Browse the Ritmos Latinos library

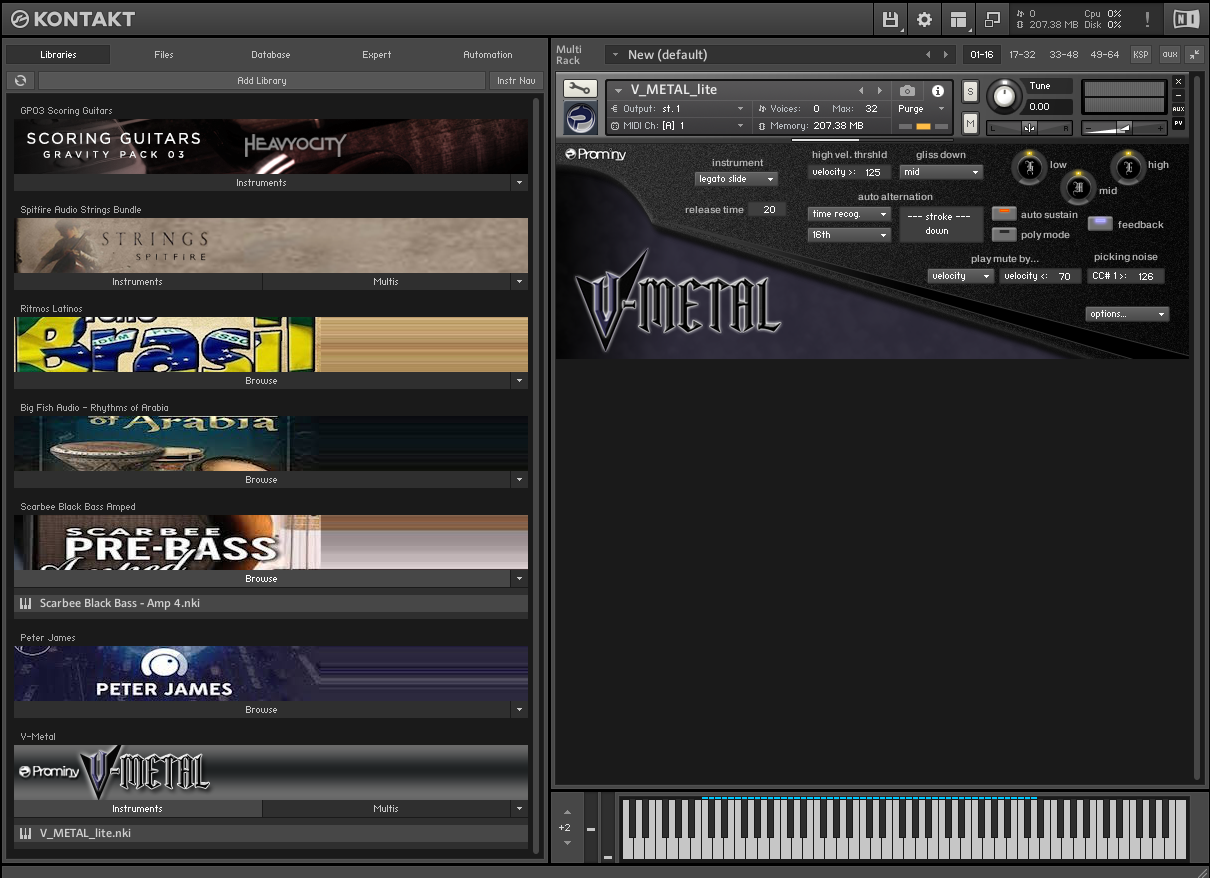tap(262, 381)
